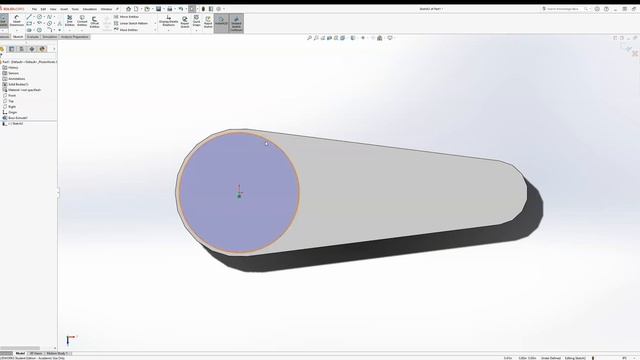This screenshot has height=360, width=640.
Task: Open the Circle tool dropdown arrow
Action: (x=44, y=17)
